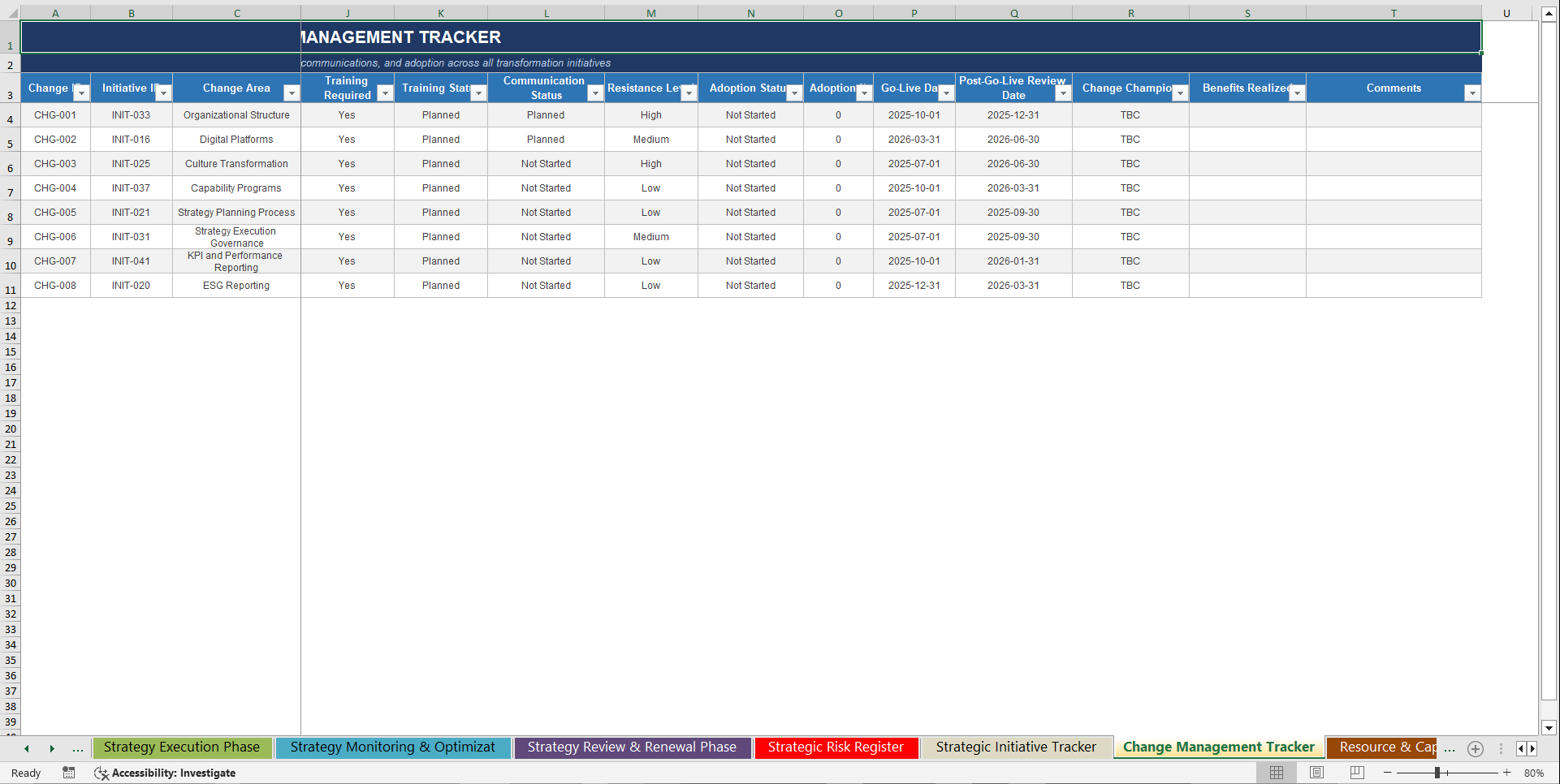Select the CHG-008 cell
The image size is (1560, 784).
point(55,286)
